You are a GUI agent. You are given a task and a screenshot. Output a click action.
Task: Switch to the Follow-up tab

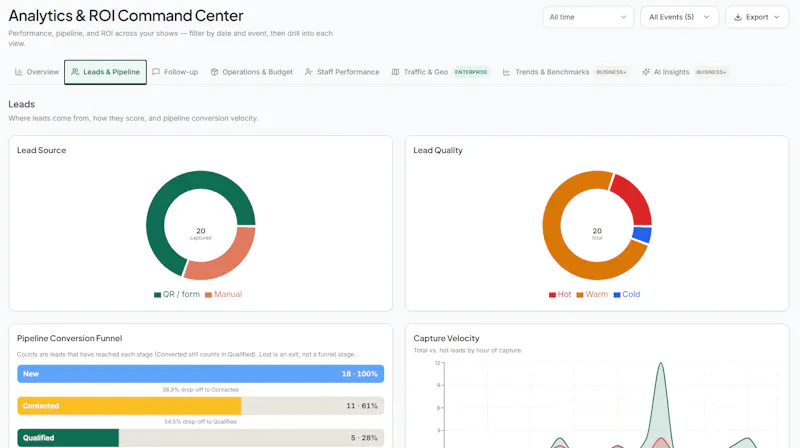pyautogui.click(x=176, y=72)
